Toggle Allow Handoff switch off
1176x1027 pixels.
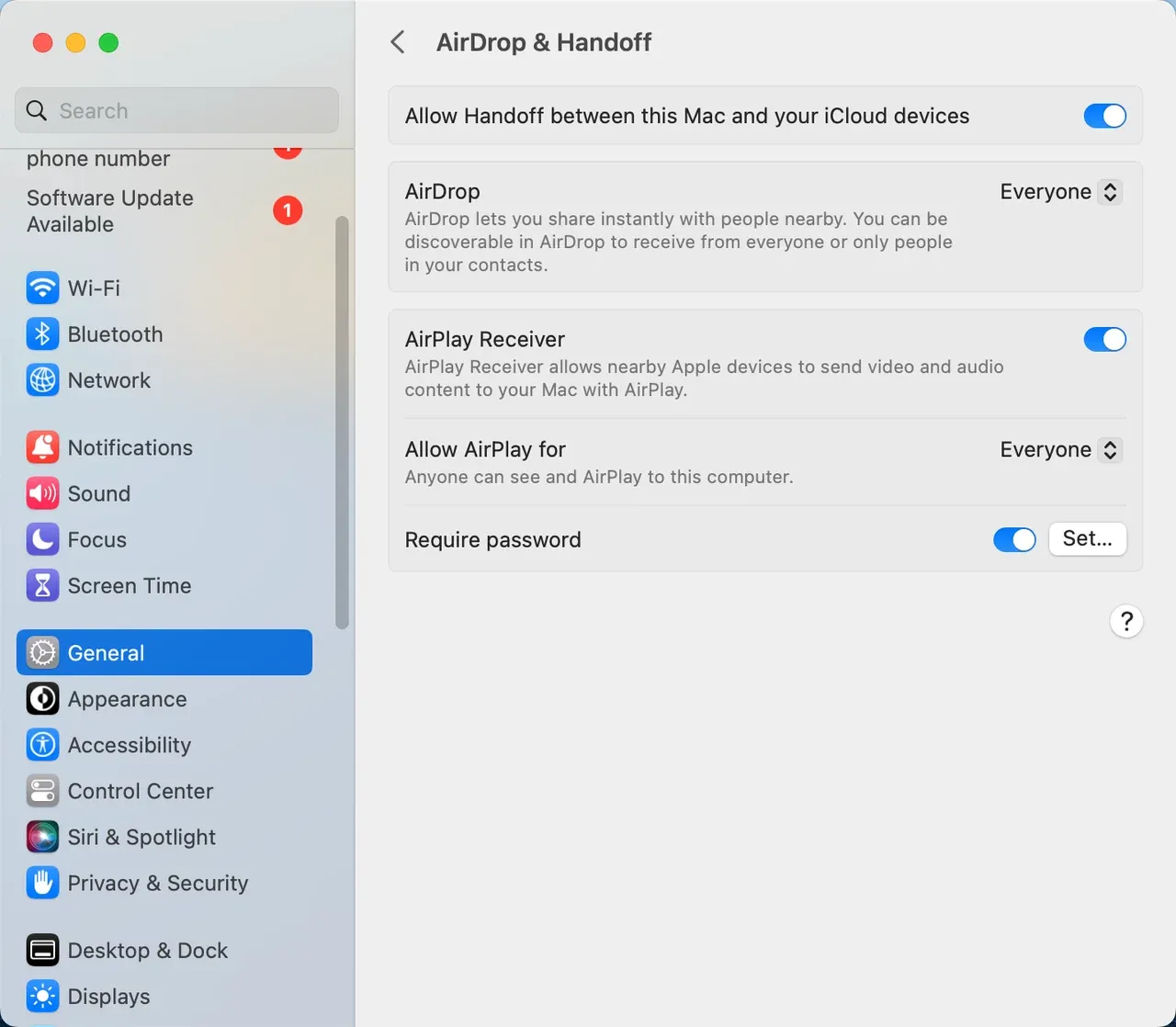(1104, 116)
